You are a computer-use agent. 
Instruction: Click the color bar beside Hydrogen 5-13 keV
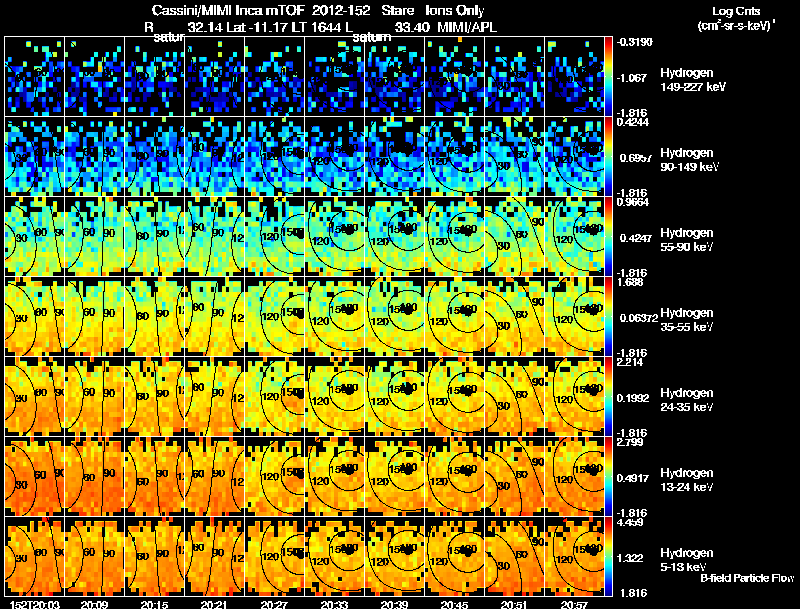click(x=608, y=557)
